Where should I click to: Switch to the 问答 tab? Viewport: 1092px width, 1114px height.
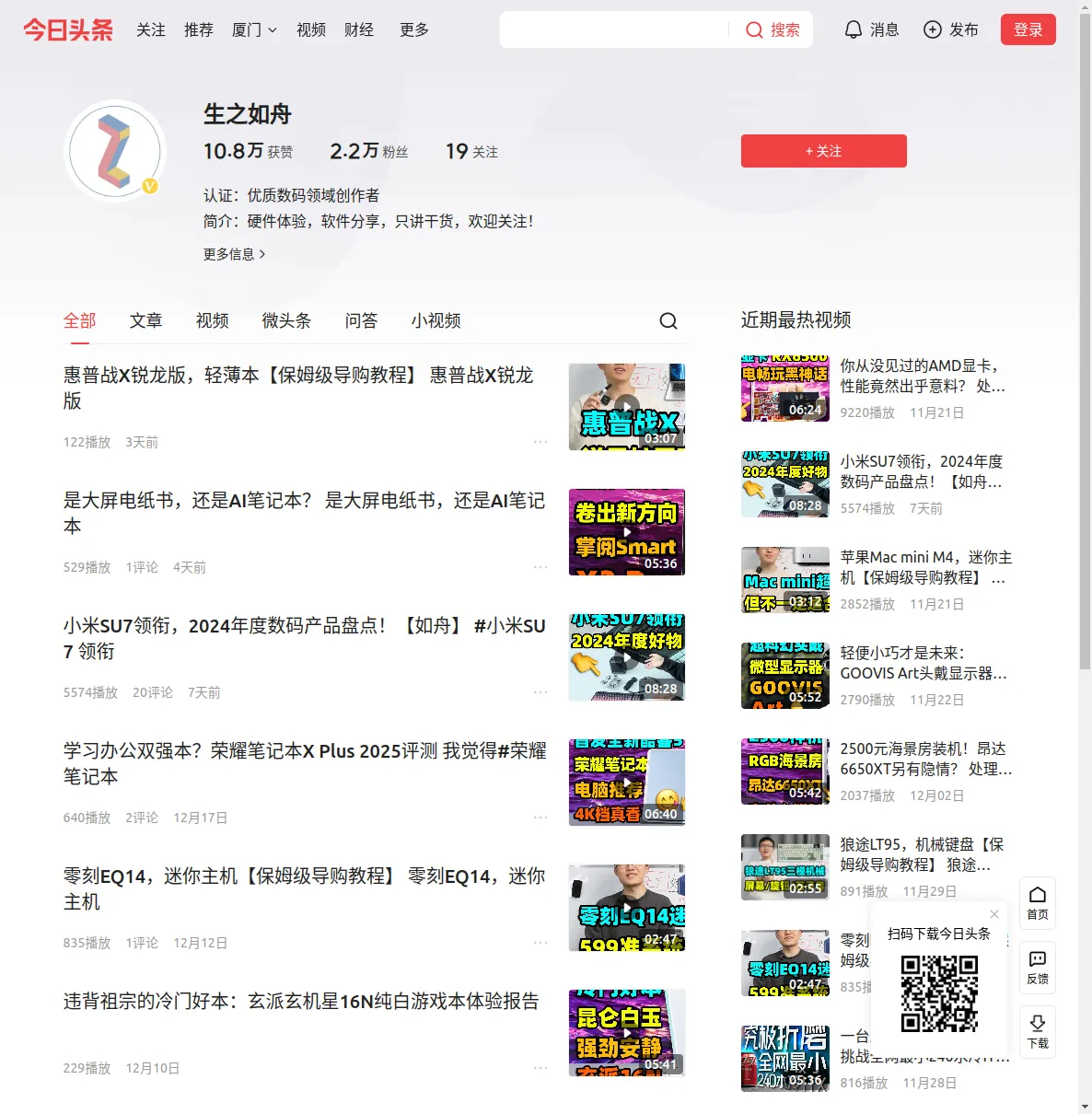[x=362, y=320]
